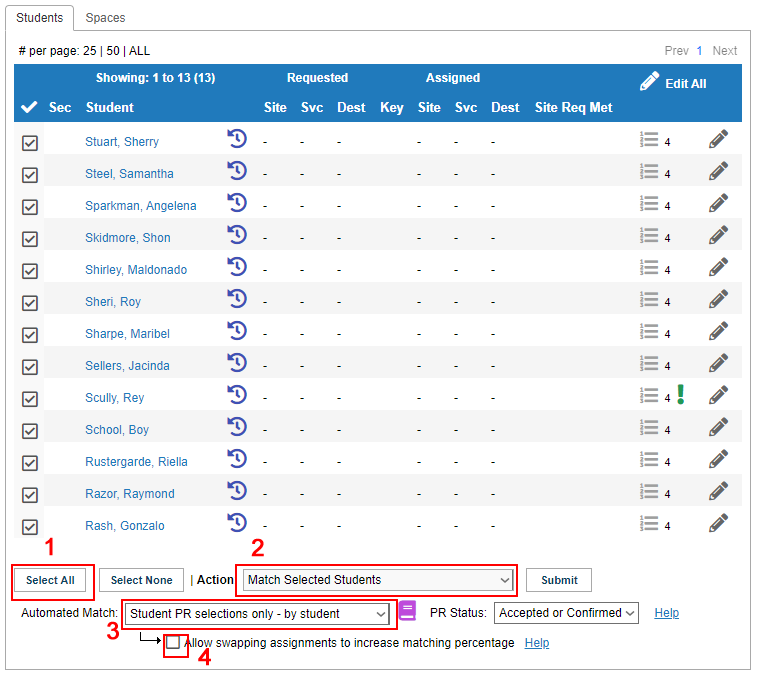Enable allow swapping assignments checkbox
This screenshot has height=679, width=758.
pyautogui.click(x=173, y=642)
